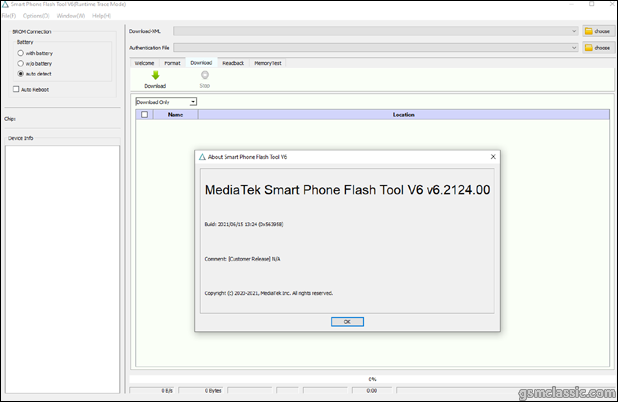Click the 0 B/s status bar field
The height and width of the screenshot is (402, 618).
point(153,391)
